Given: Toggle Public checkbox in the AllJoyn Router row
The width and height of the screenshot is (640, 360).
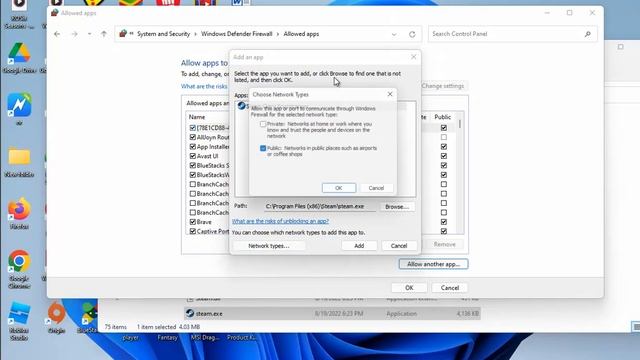Looking at the screenshot, I should (444, 137).
